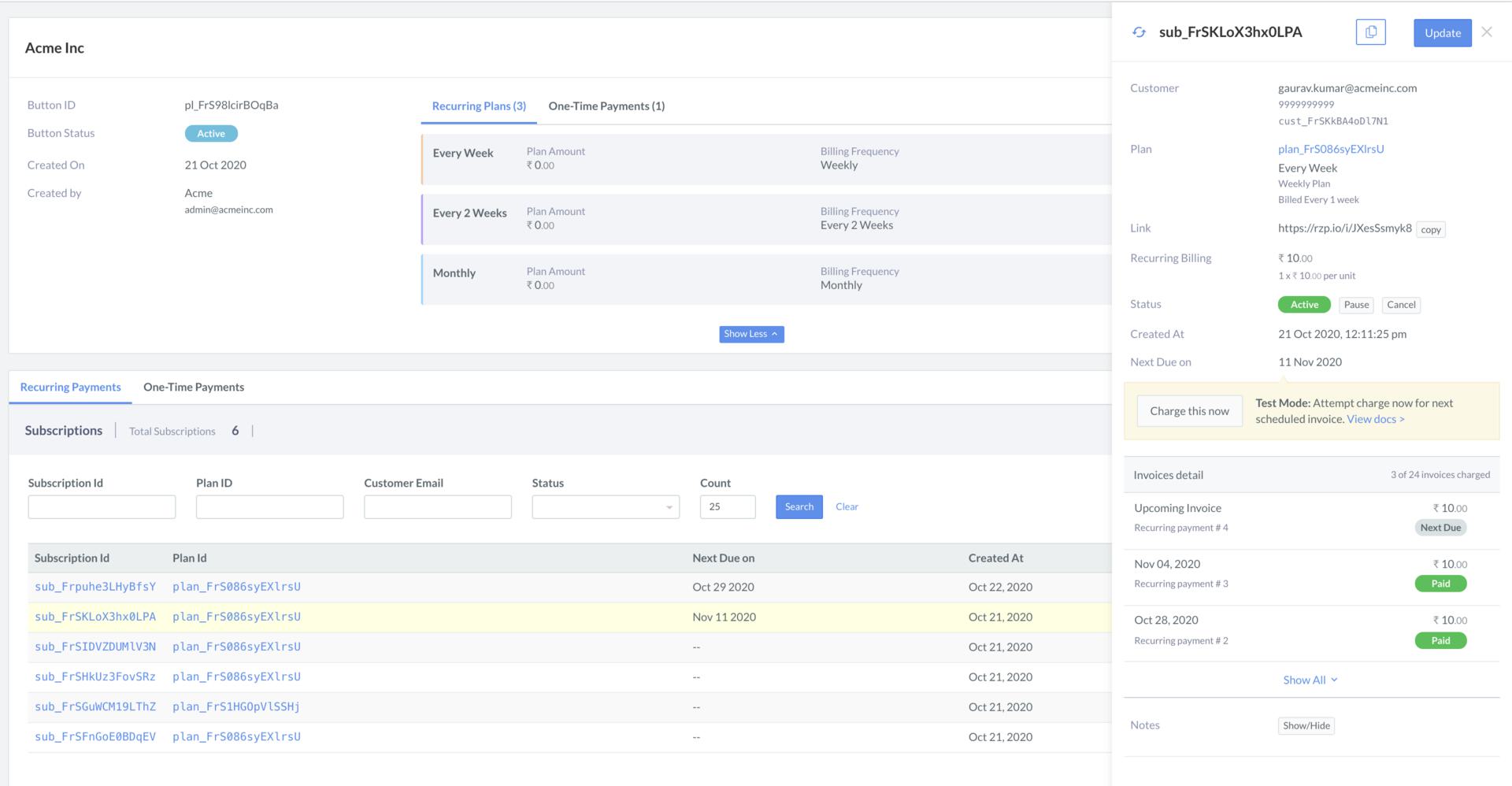Collapse recurring plans with Show Less
The image size is (1512, 786).
click(x=750, y=333)
